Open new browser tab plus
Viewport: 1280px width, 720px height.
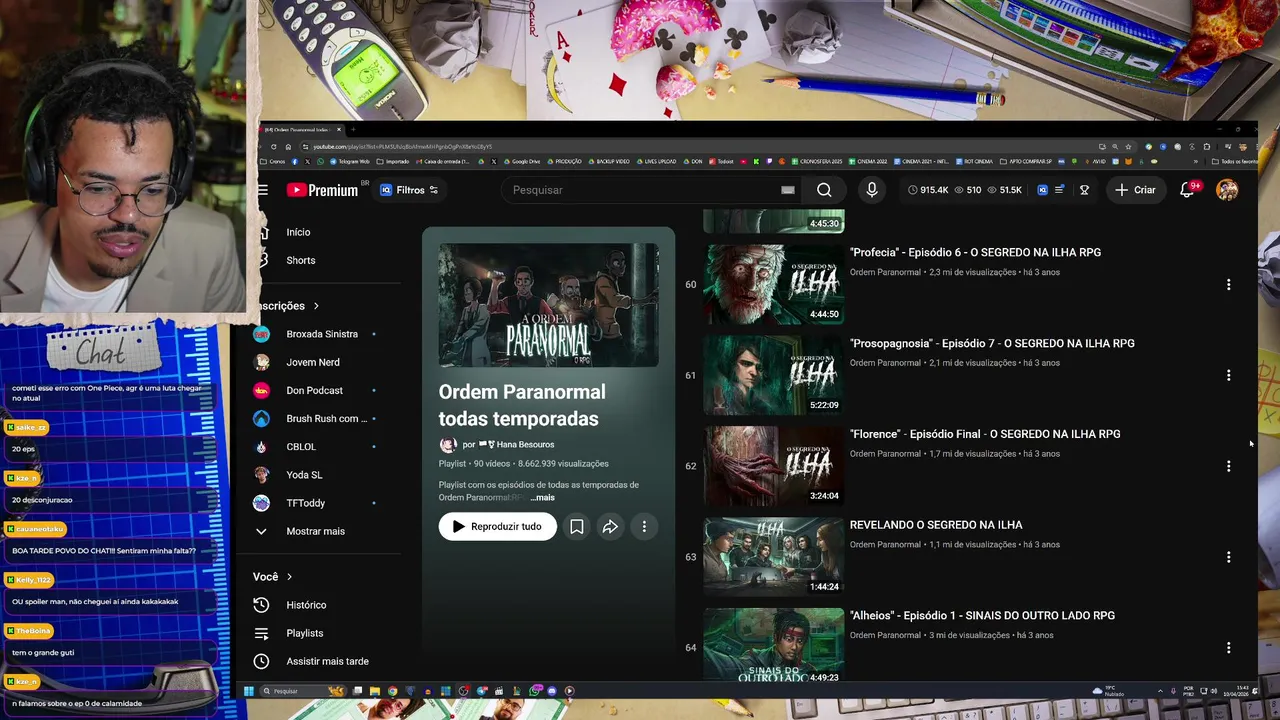pos(353,129)
